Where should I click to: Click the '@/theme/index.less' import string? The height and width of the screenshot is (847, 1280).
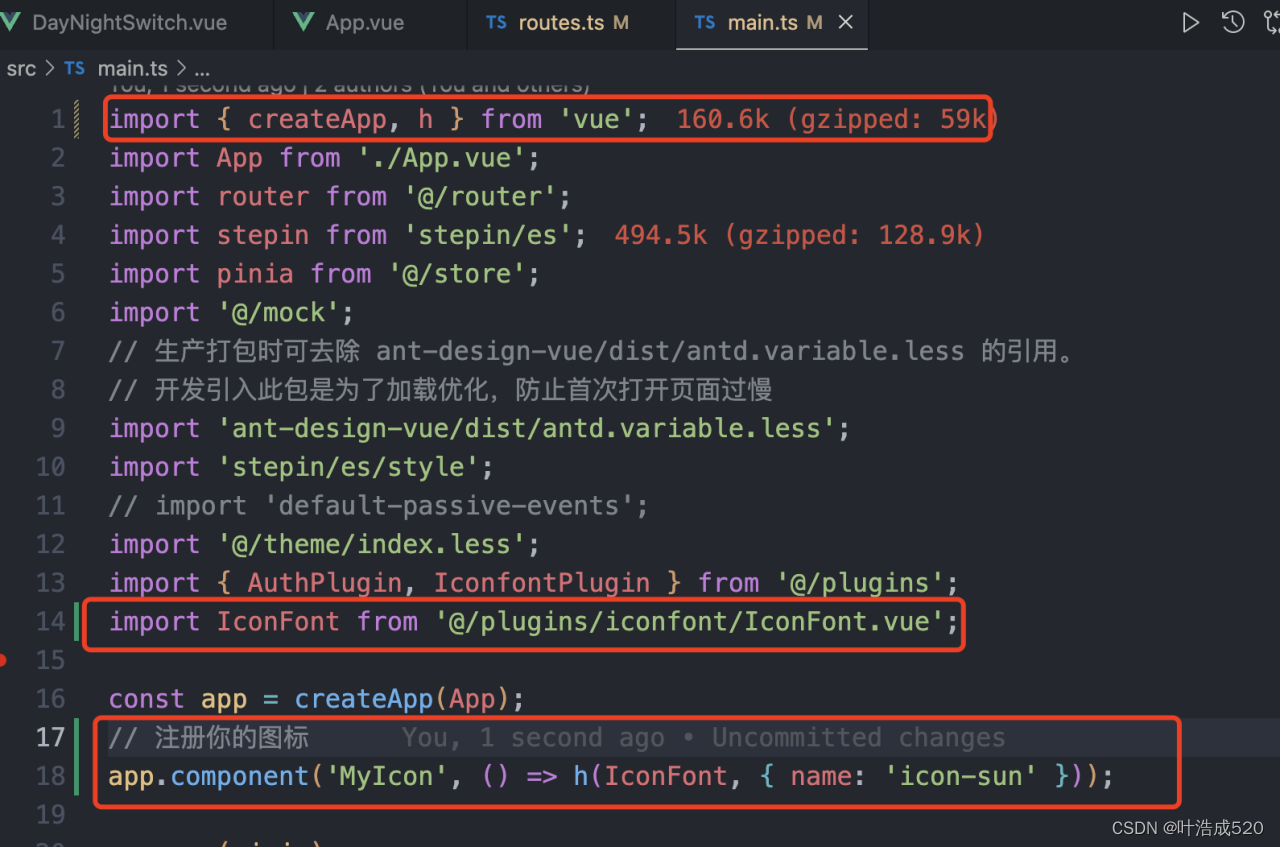coord(371,545)
